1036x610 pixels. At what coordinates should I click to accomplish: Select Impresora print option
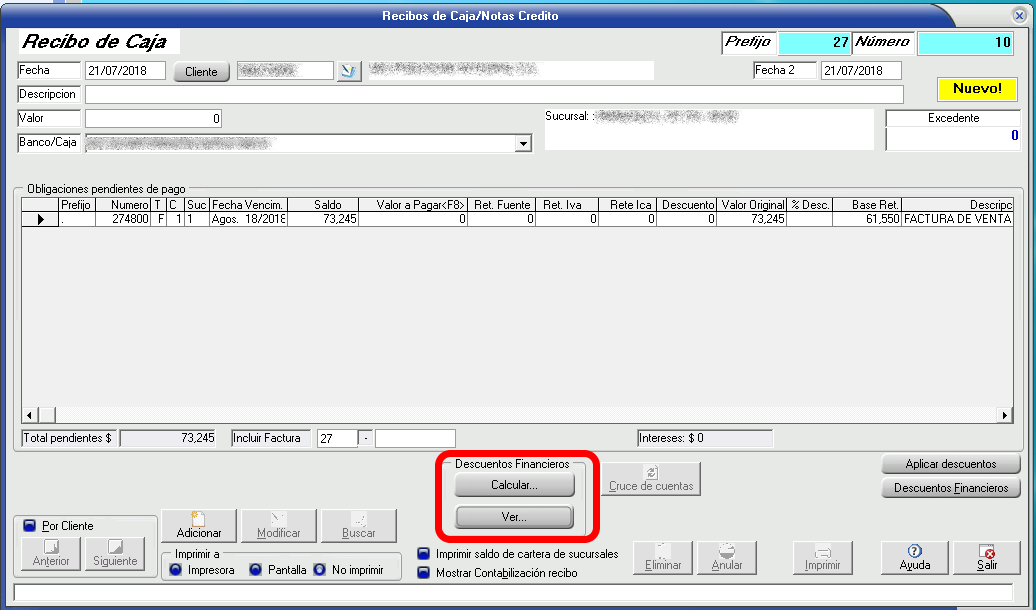click(176, 570)
